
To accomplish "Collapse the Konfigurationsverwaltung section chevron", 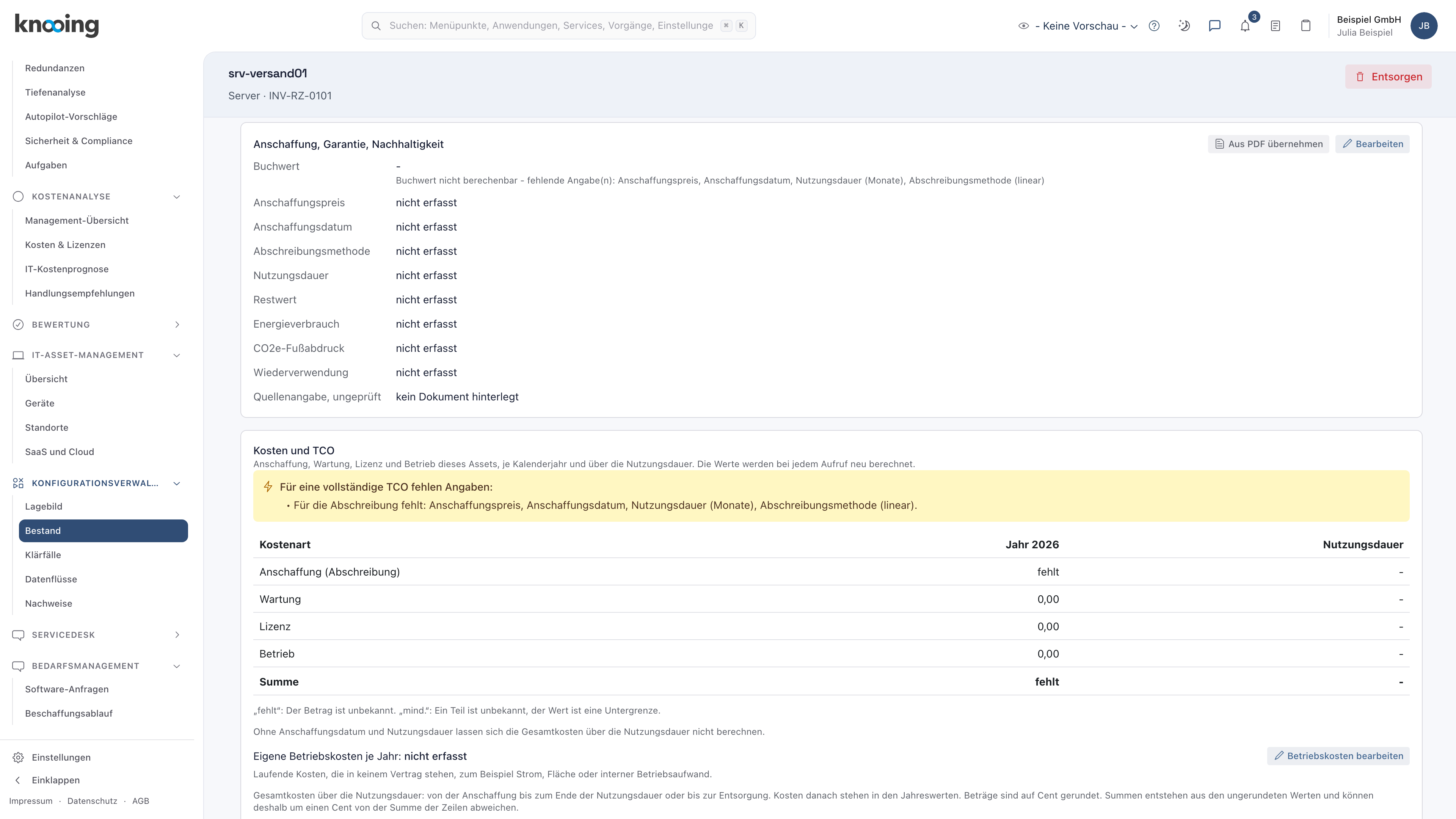I will point(177,483).
